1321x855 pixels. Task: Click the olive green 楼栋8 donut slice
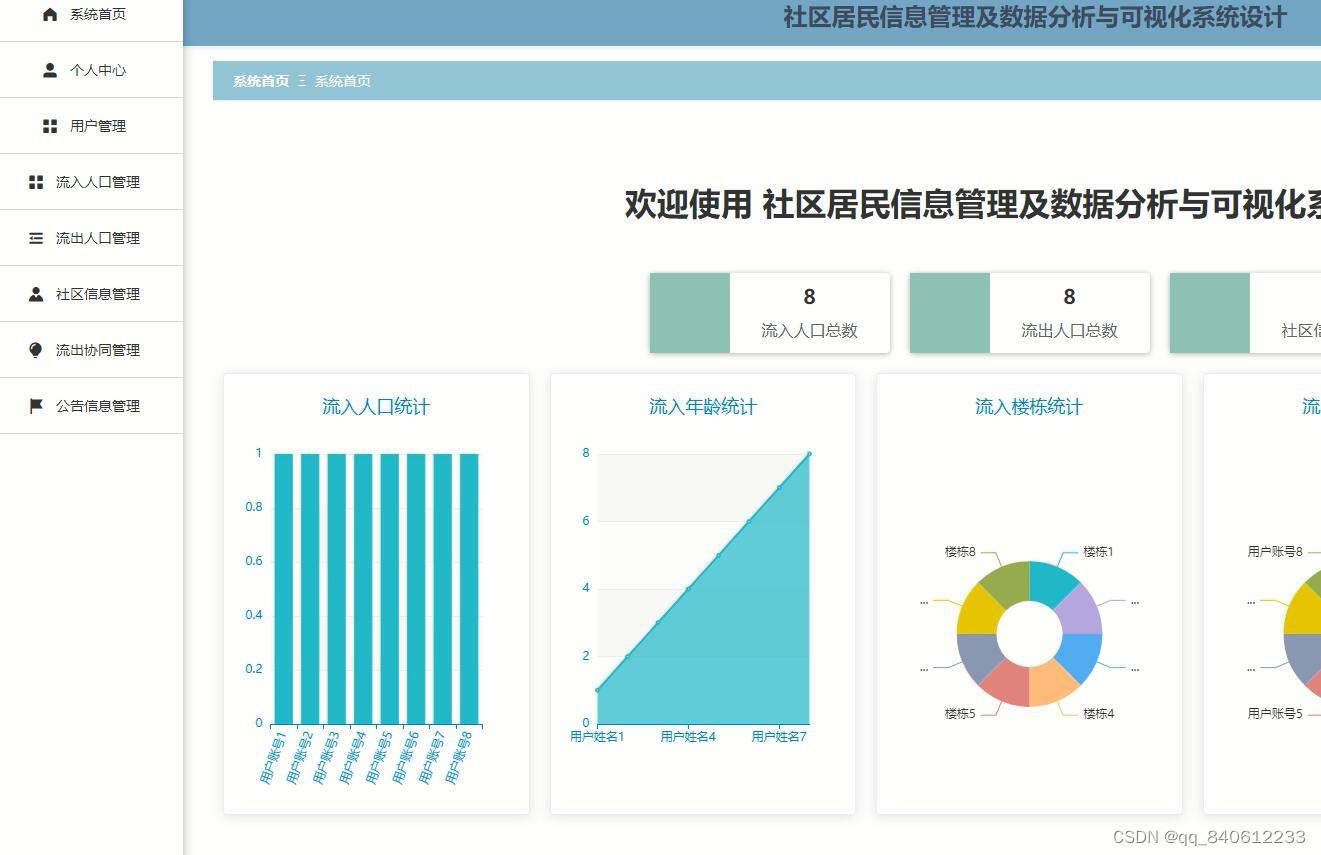[x=1008, y=582]
